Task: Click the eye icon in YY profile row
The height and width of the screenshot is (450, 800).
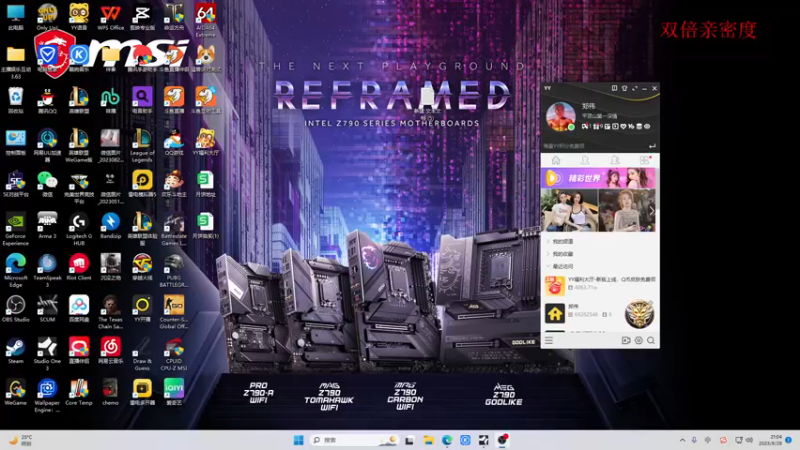Action: (647, 127)
